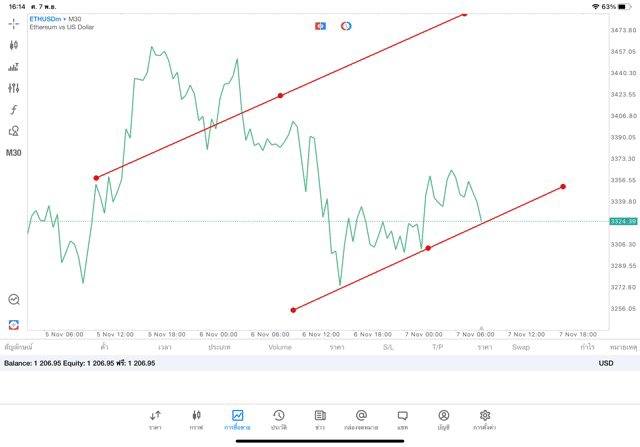Tap the red-blue square icon above chart

[x=320, y=26]
